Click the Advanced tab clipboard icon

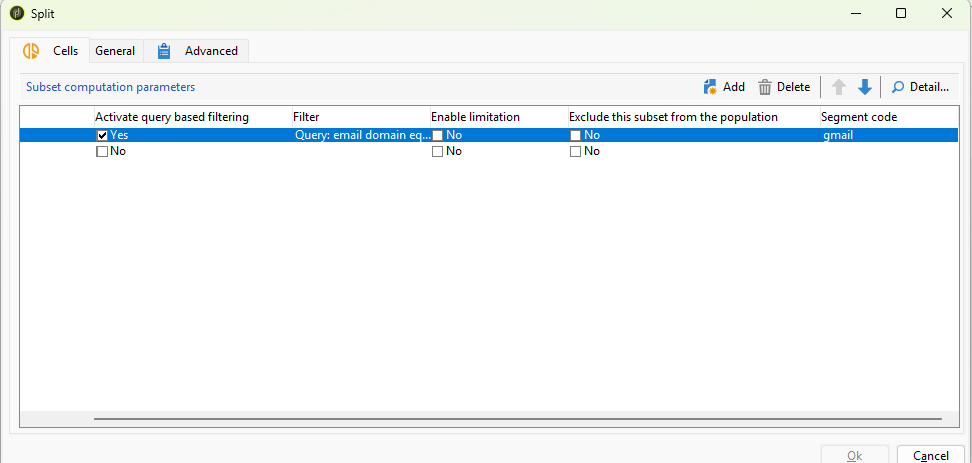point(164,51)
